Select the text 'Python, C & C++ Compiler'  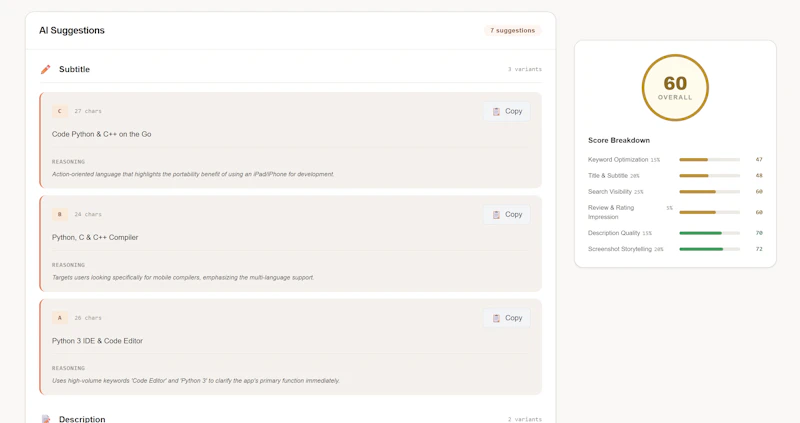tap(95, 237)
